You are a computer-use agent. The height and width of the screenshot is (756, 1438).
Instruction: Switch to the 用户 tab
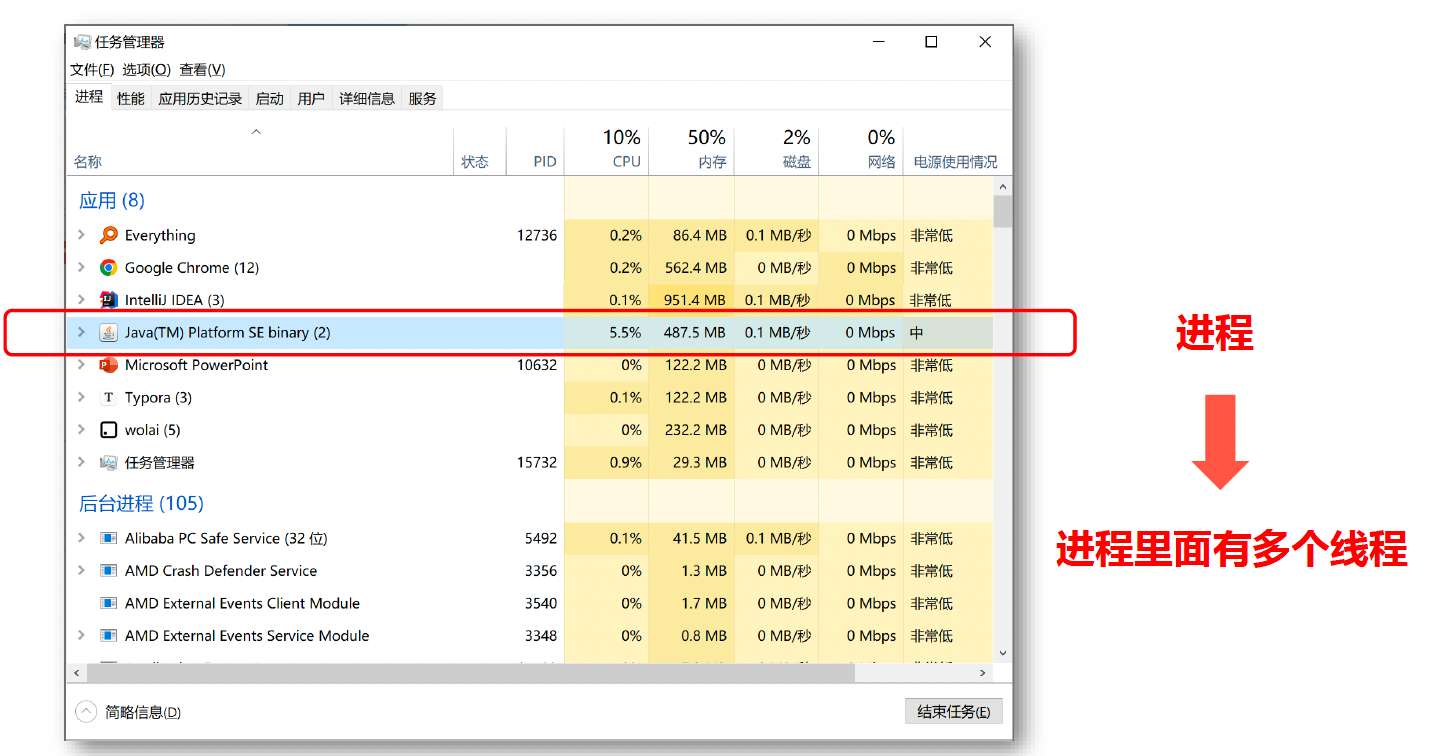(312, 98)
